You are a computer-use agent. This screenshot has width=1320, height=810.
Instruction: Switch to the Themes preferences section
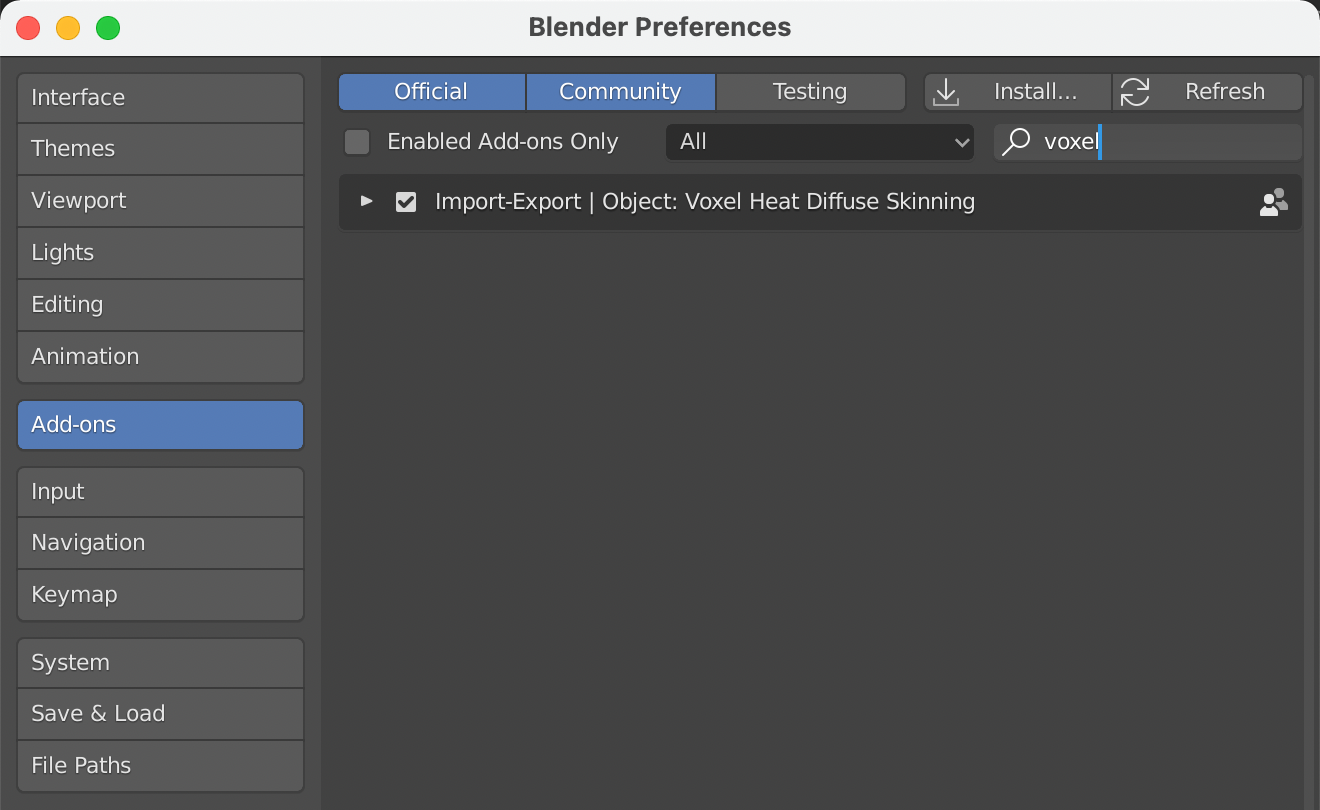(x=160, y=148)
